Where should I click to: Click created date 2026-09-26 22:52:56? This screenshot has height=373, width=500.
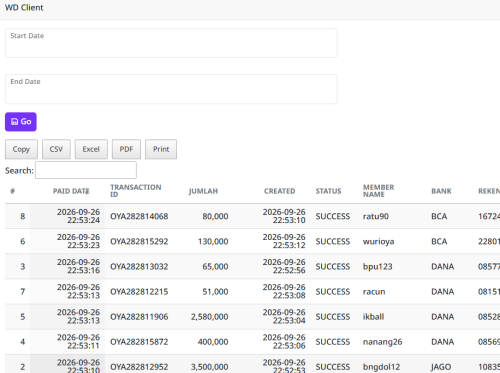[284, 266]
